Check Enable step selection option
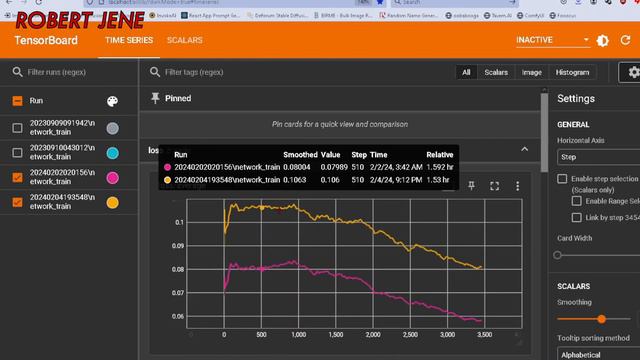The height and width of the screenshot is (360, 640). (562, 179)
